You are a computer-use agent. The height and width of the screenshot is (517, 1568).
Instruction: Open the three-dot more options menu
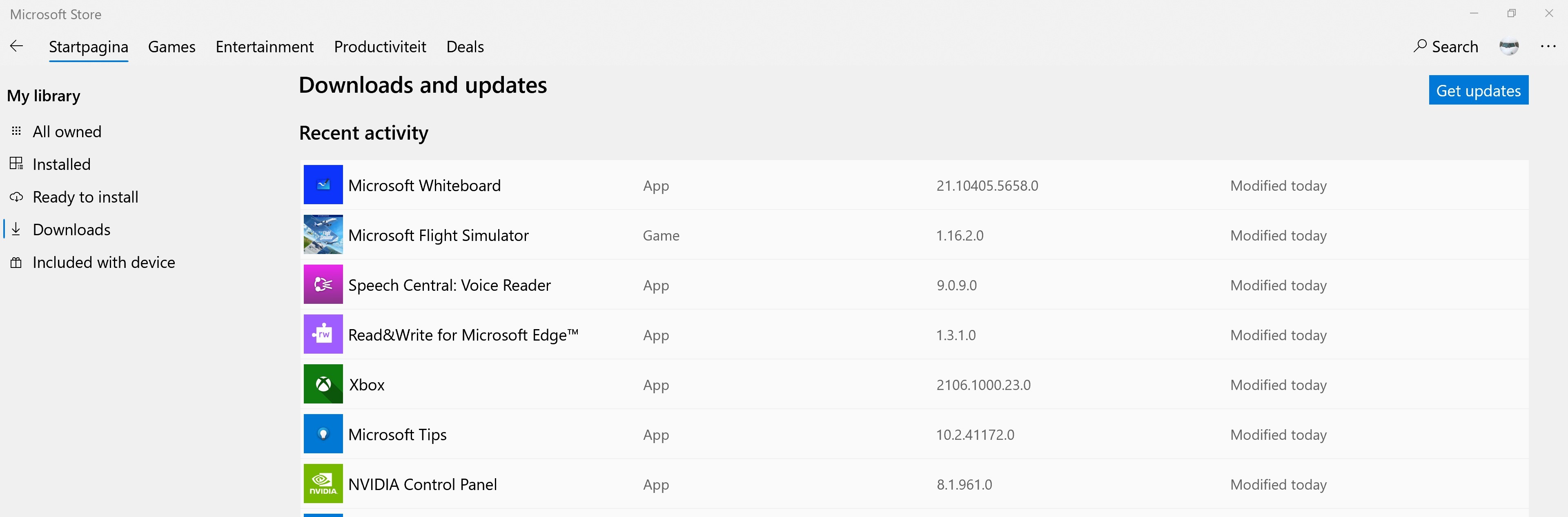(x=1547, y=46)
